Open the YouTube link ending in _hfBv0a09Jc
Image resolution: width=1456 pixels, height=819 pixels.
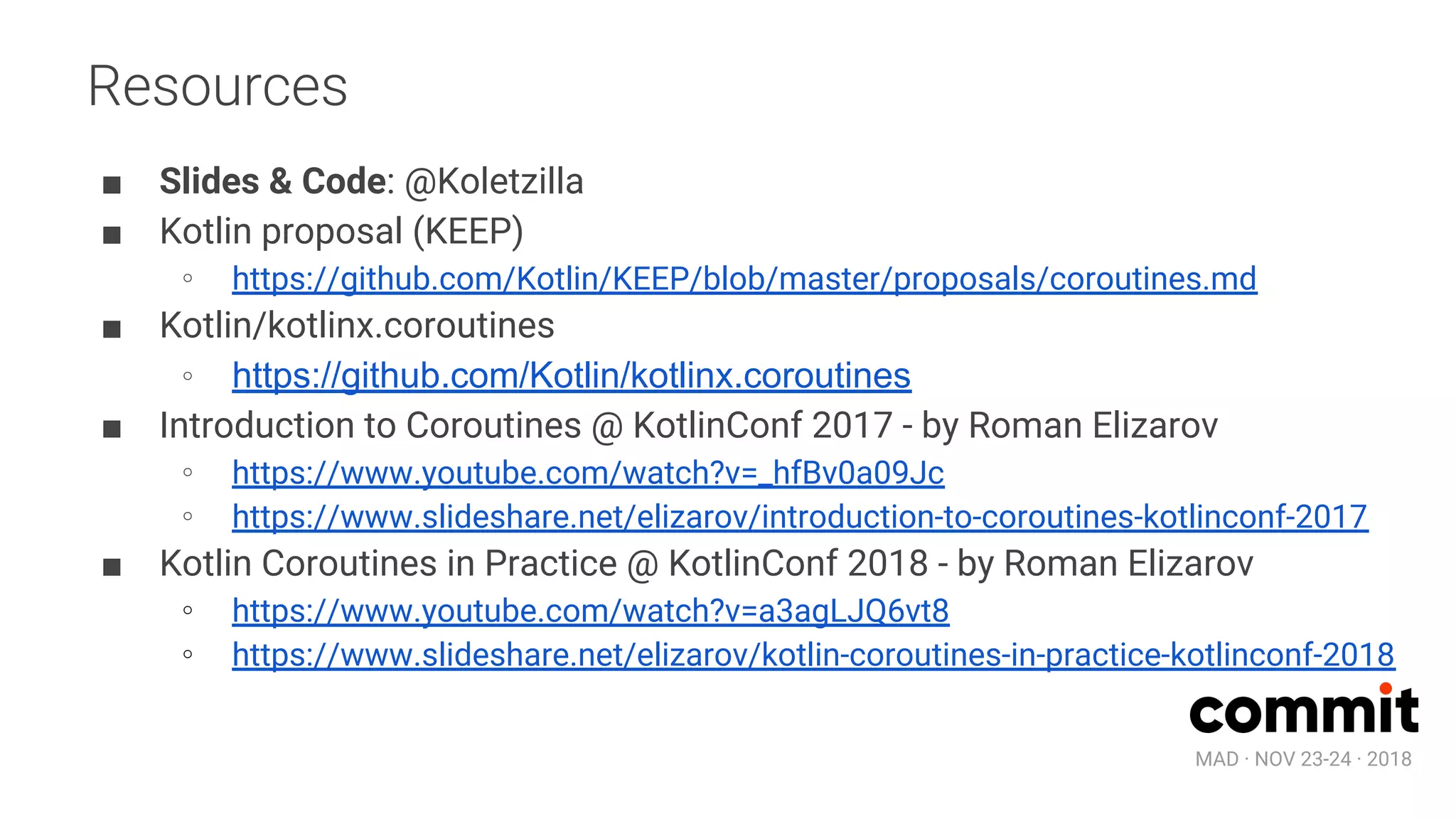click(x=588, y=473)
